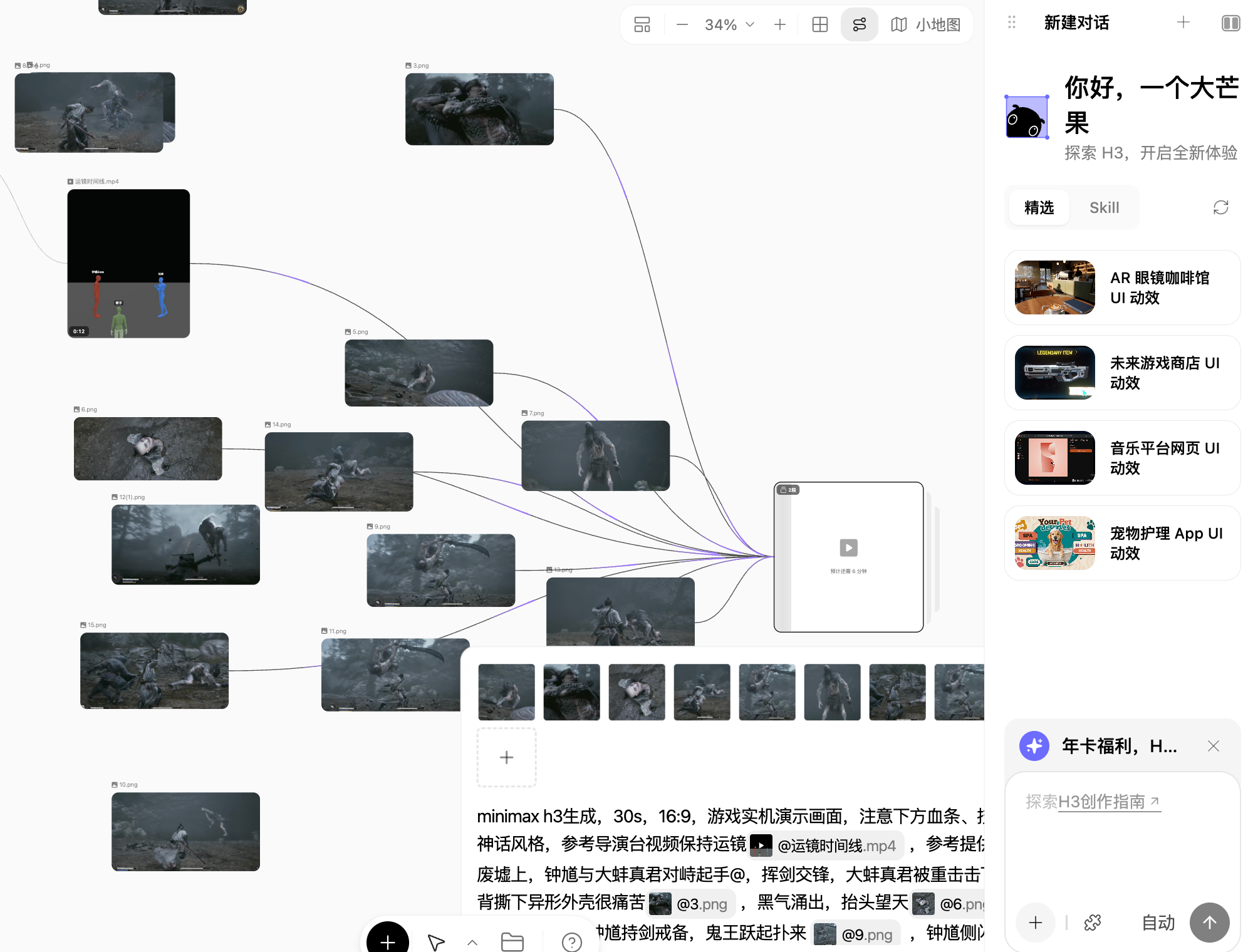The height and width of the screenshot is (952, 1248).
Task: Click the layout view icon in top toolbar
Action: pyautogui.click(x=642, y=24)
